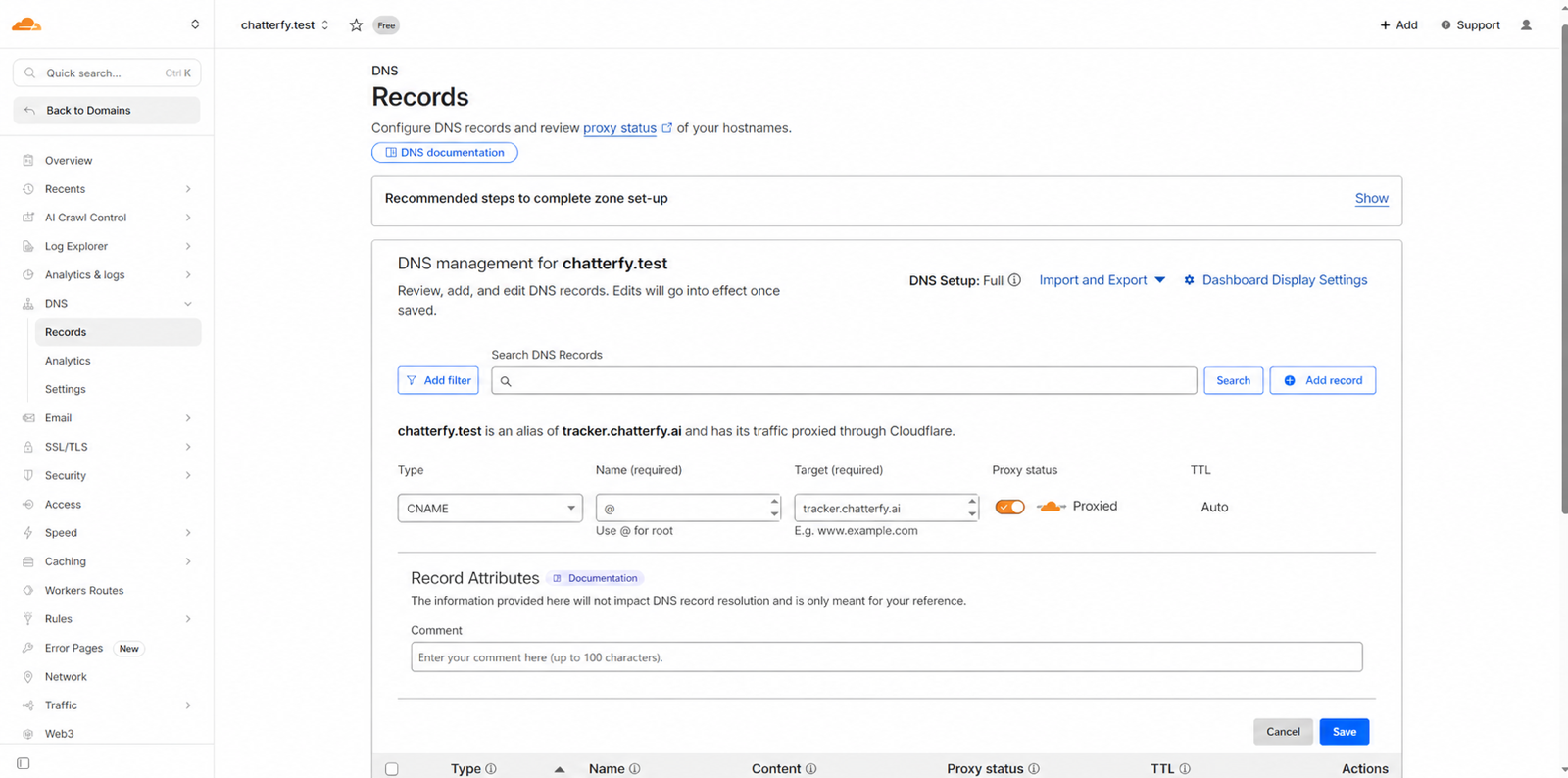
Task: Click the Search DNS Records field
Action: [845, 380]
